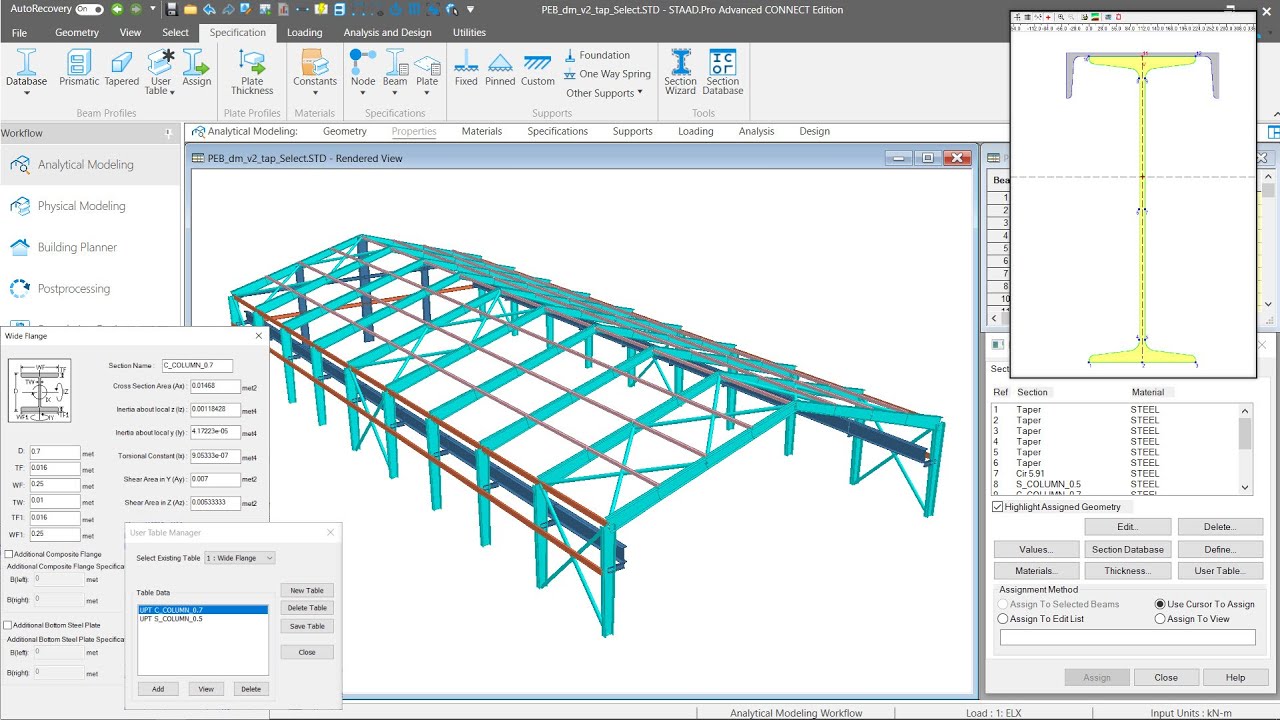Click the Save Table button
This screenshot has width=1280, height=720.
[307, 626]
